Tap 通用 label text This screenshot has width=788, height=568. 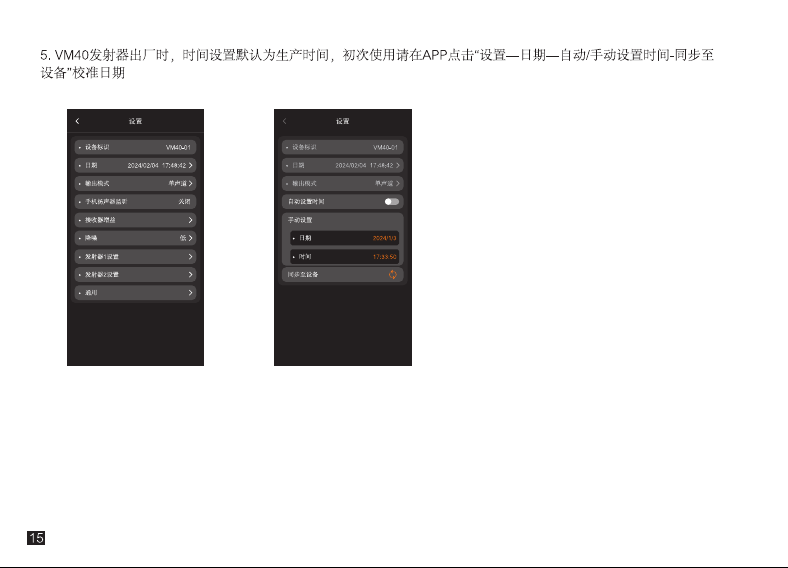pos(91,293)
